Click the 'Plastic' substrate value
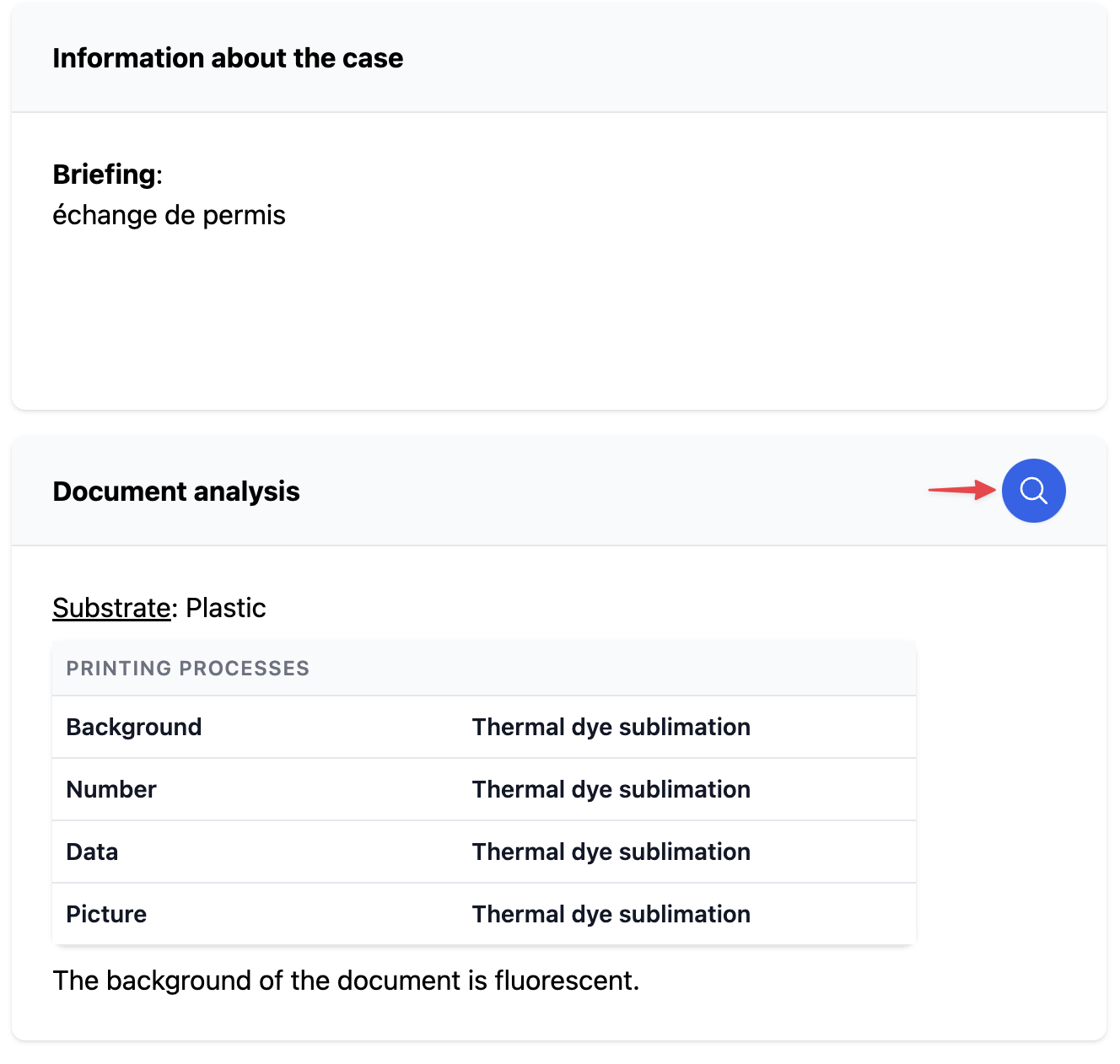The width and height of the screenshot is (1120, 1064). tap(225, 608)
